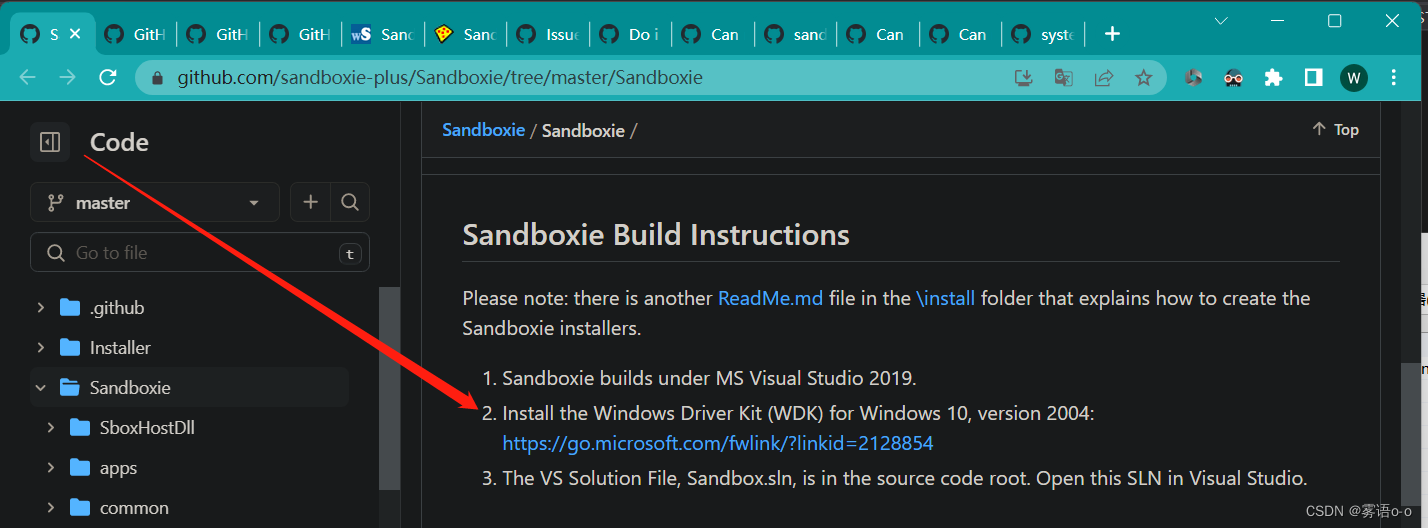Image resolution: width=1428 pixels, height=528 pixels.
Task: Select the Installer tree row label
Action: 120,347
